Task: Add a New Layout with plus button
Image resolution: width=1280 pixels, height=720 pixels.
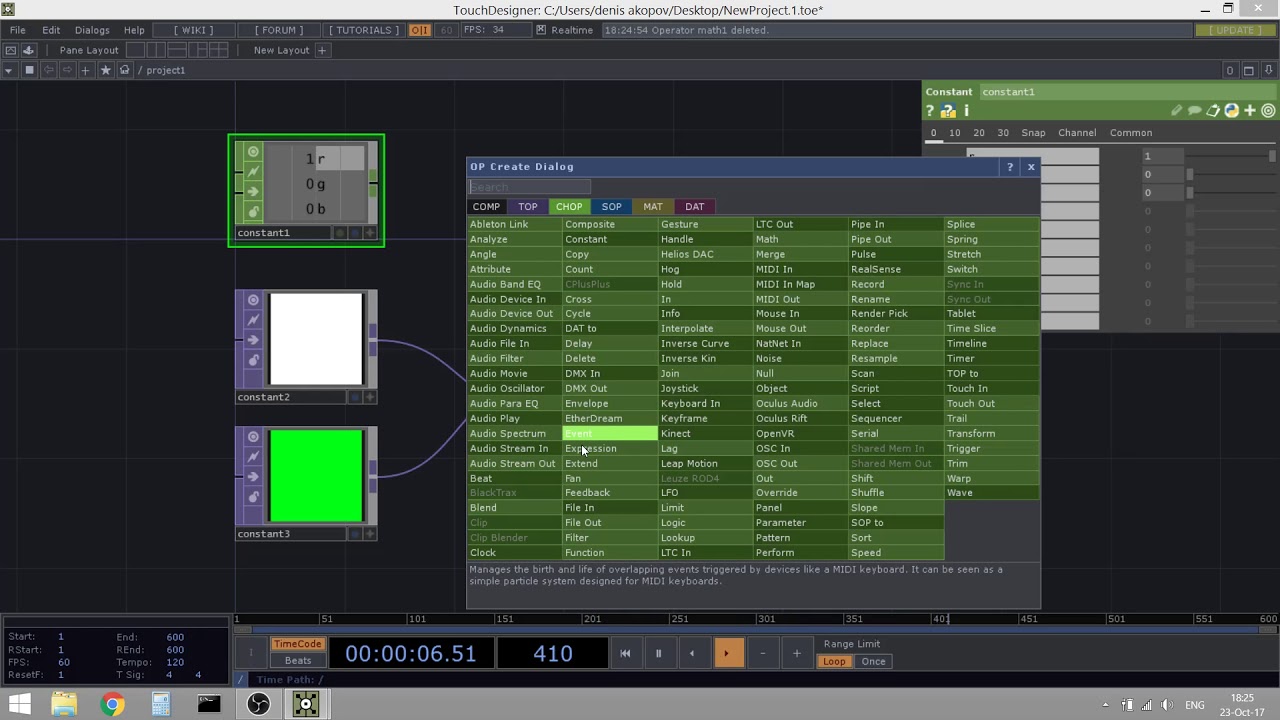Action: click(322, 50)
